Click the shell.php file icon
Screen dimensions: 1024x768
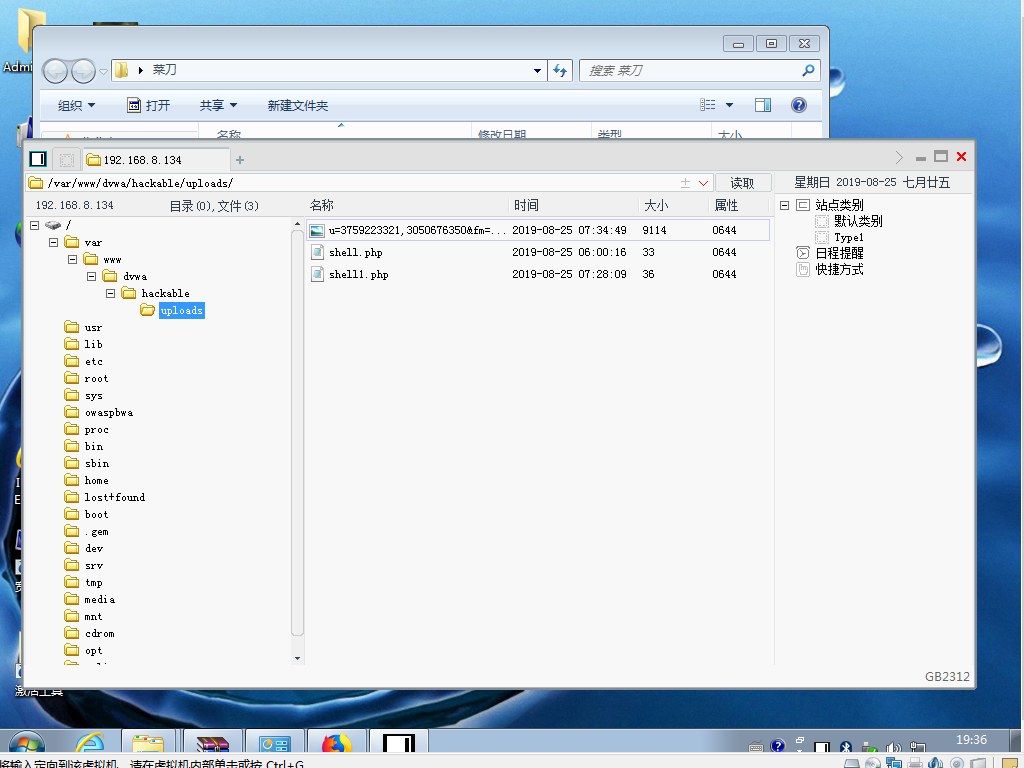tap(317, 252)
